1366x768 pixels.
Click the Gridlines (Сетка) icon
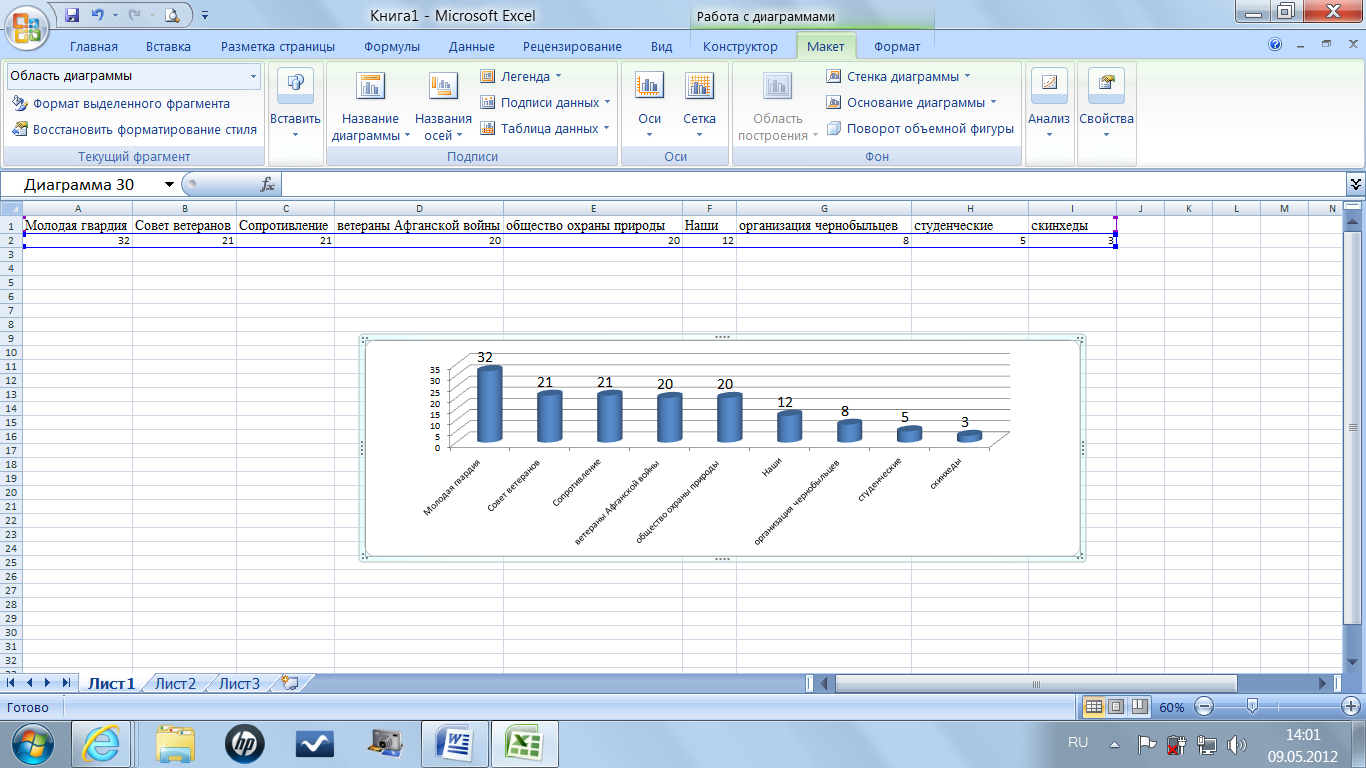pos(699,87)
